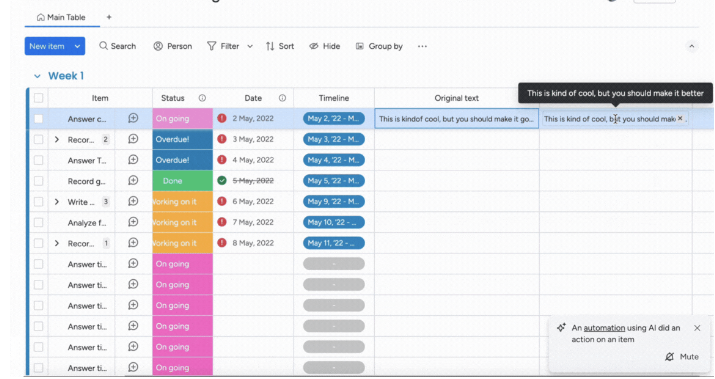715x379 pixels.
Task: Select the checkbox for the Record g... row
Action: coord(38,181)
